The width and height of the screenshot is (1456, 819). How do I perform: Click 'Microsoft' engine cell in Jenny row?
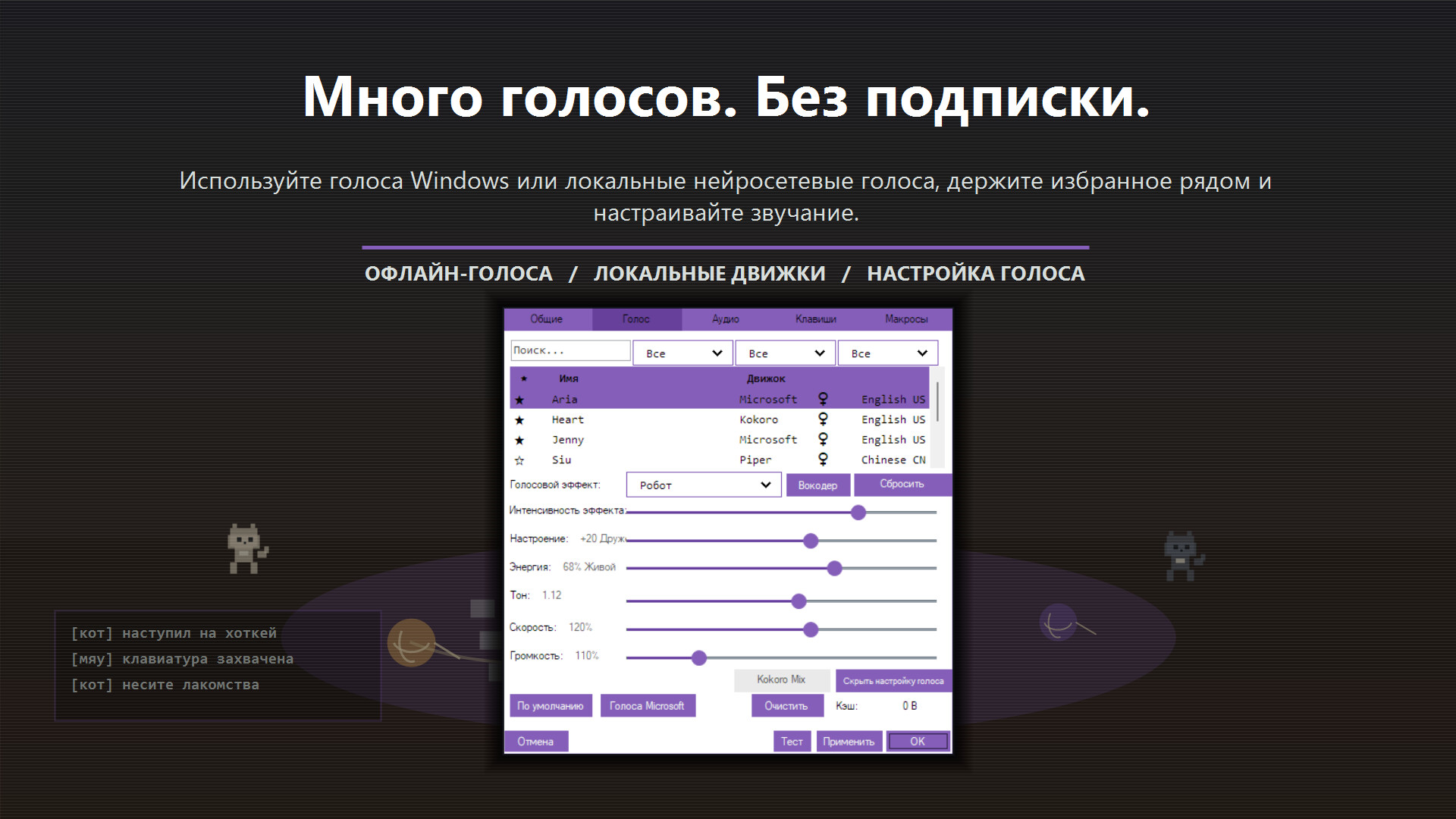[x=768, y=440]
